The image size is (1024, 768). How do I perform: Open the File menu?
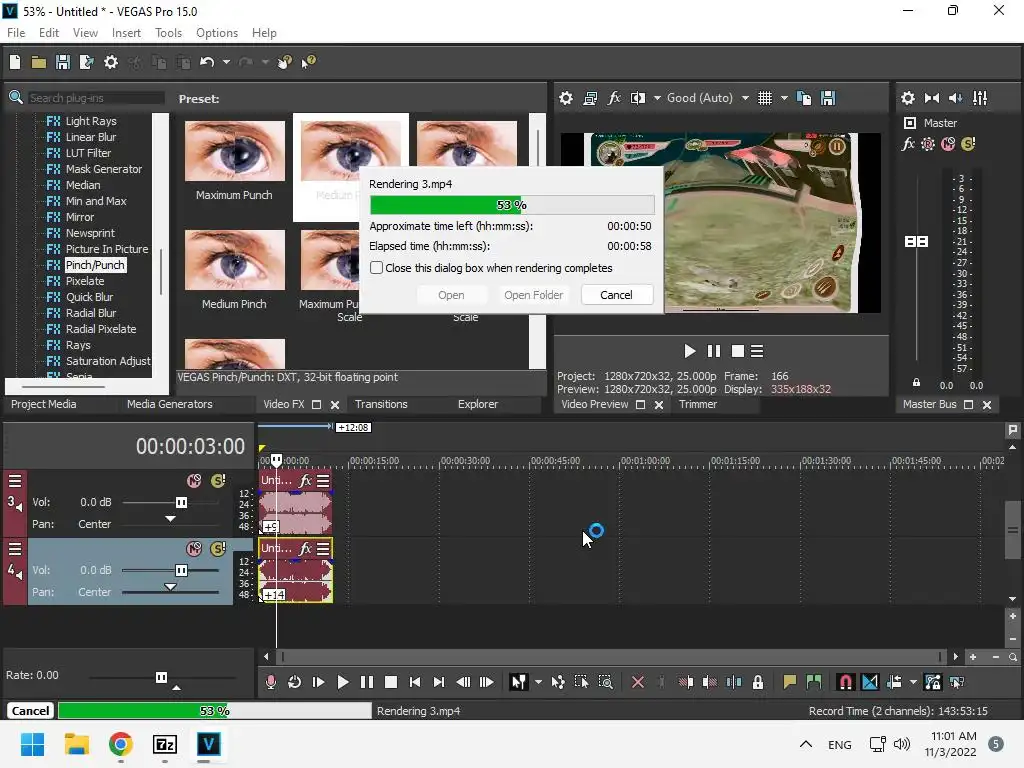[16, 33]
